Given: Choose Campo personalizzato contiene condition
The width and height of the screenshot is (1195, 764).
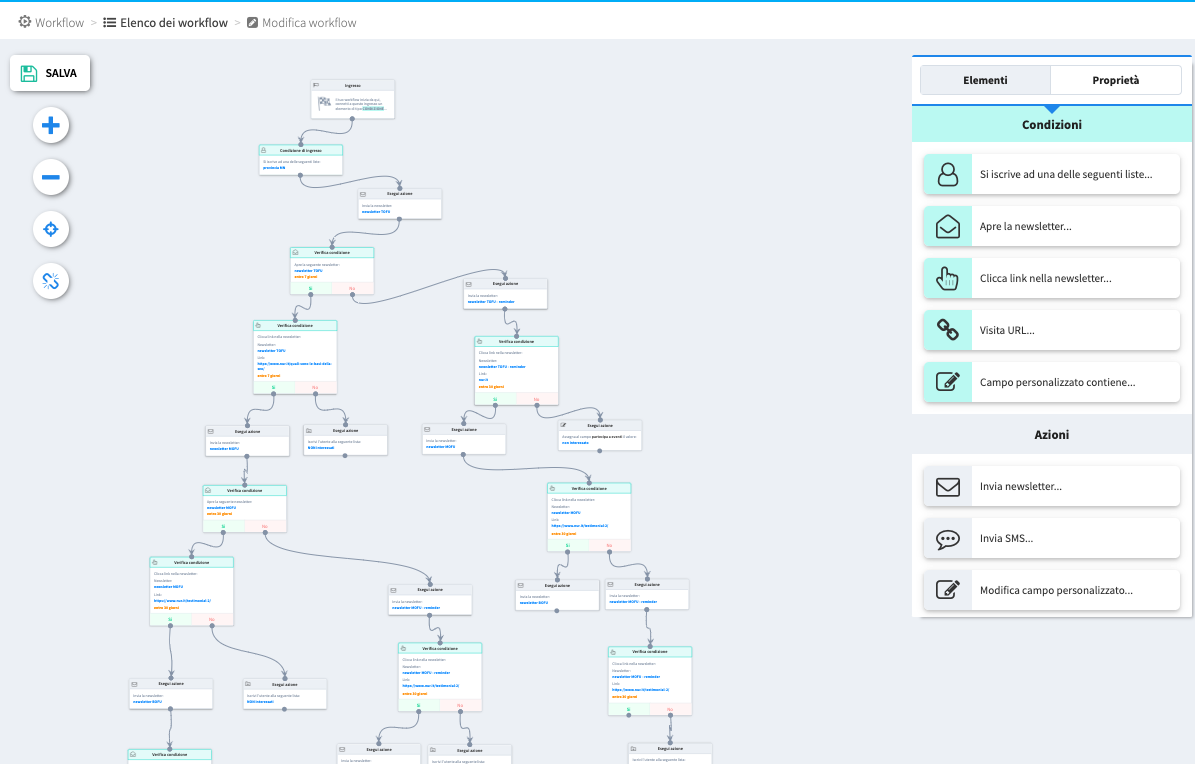Looking at the screenshot, I should click(x=1057, y=382).
